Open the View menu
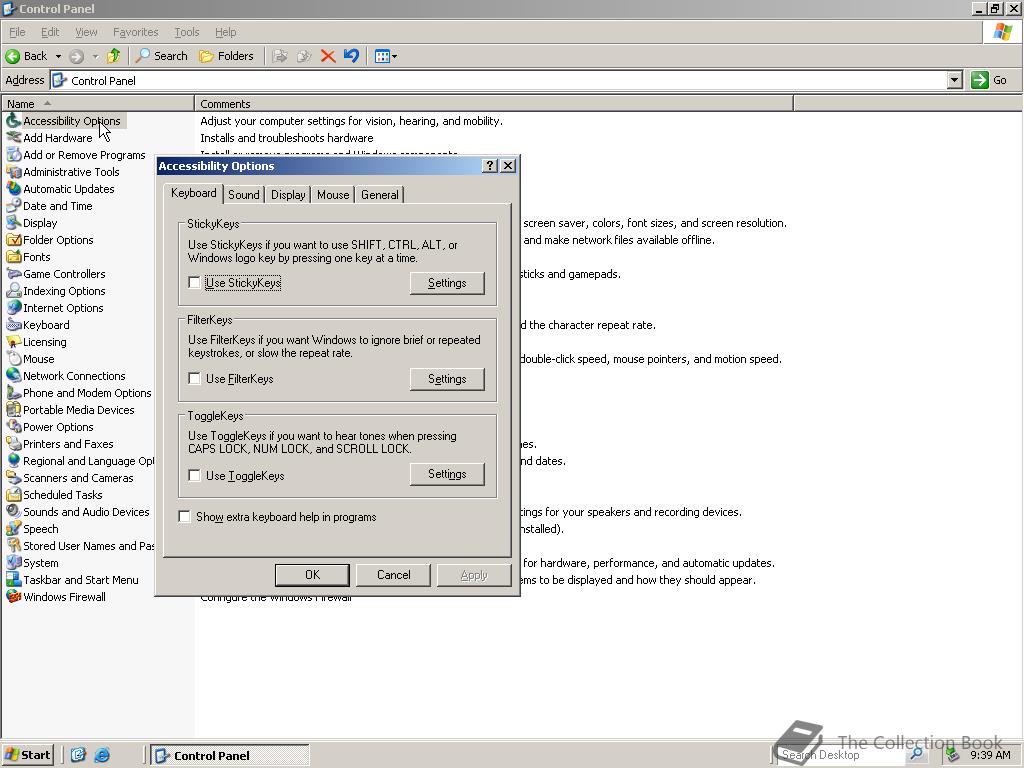Image resolution: width=1024 pixels, height=768 pixels. click(86, 32)
